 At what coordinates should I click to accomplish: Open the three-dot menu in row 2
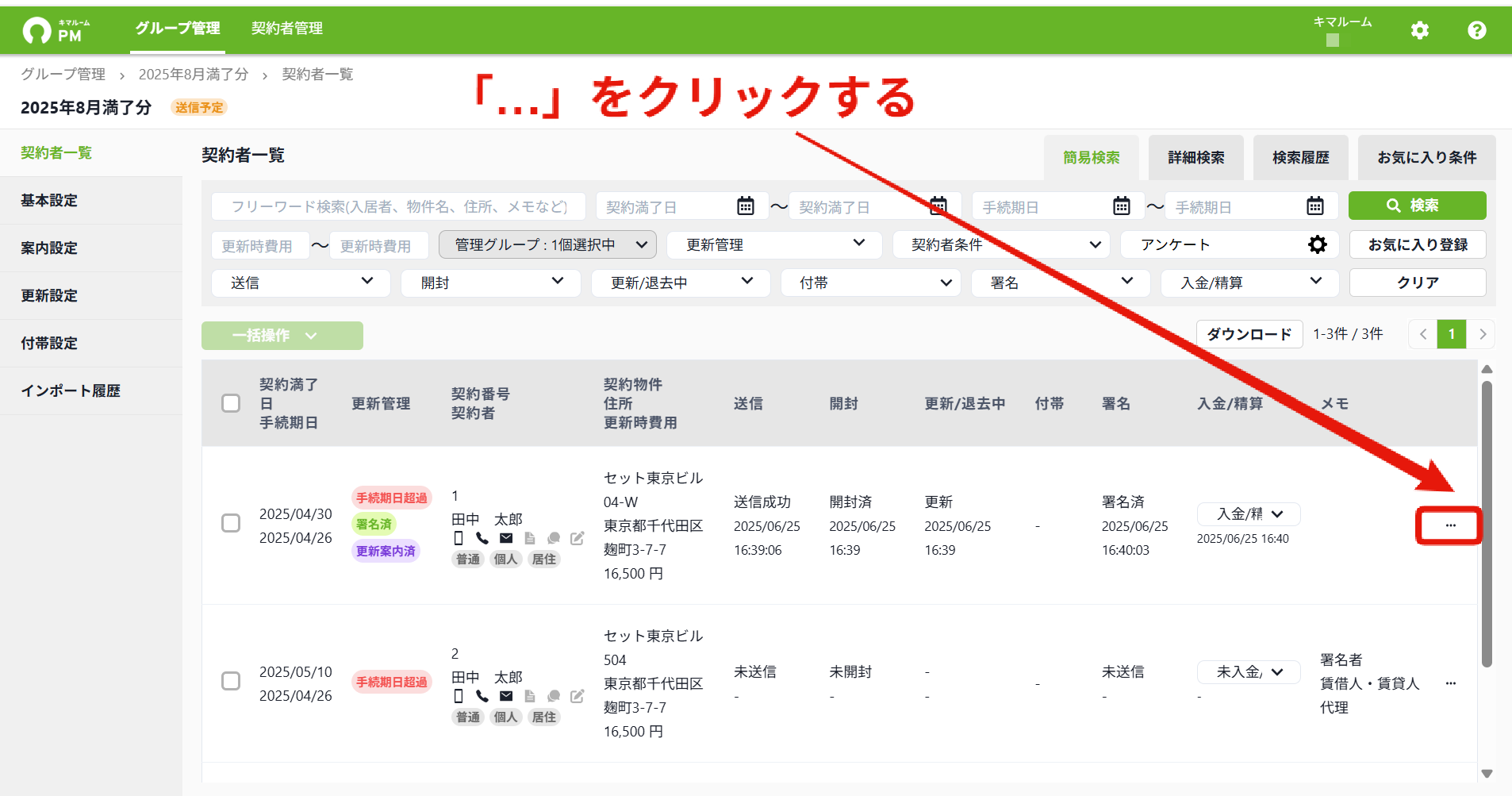tap(1450, 683)
